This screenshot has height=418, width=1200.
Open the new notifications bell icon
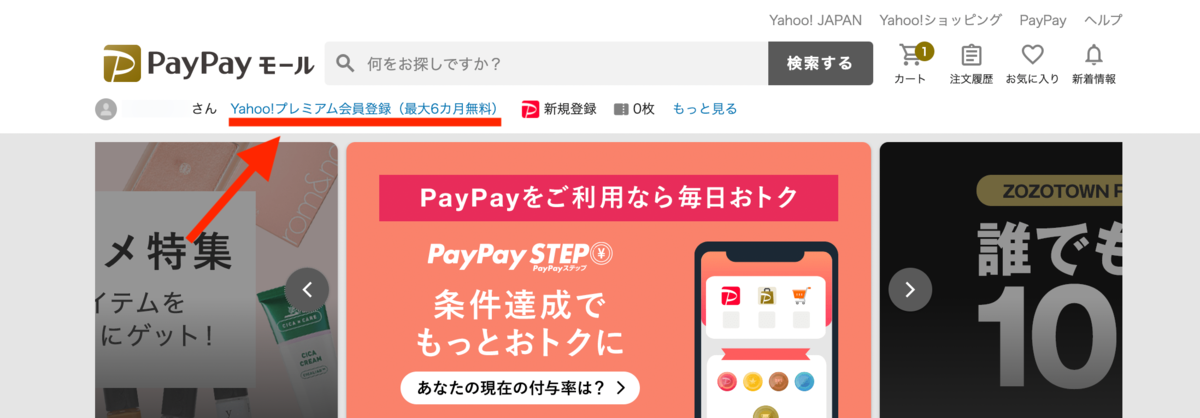1094,55
